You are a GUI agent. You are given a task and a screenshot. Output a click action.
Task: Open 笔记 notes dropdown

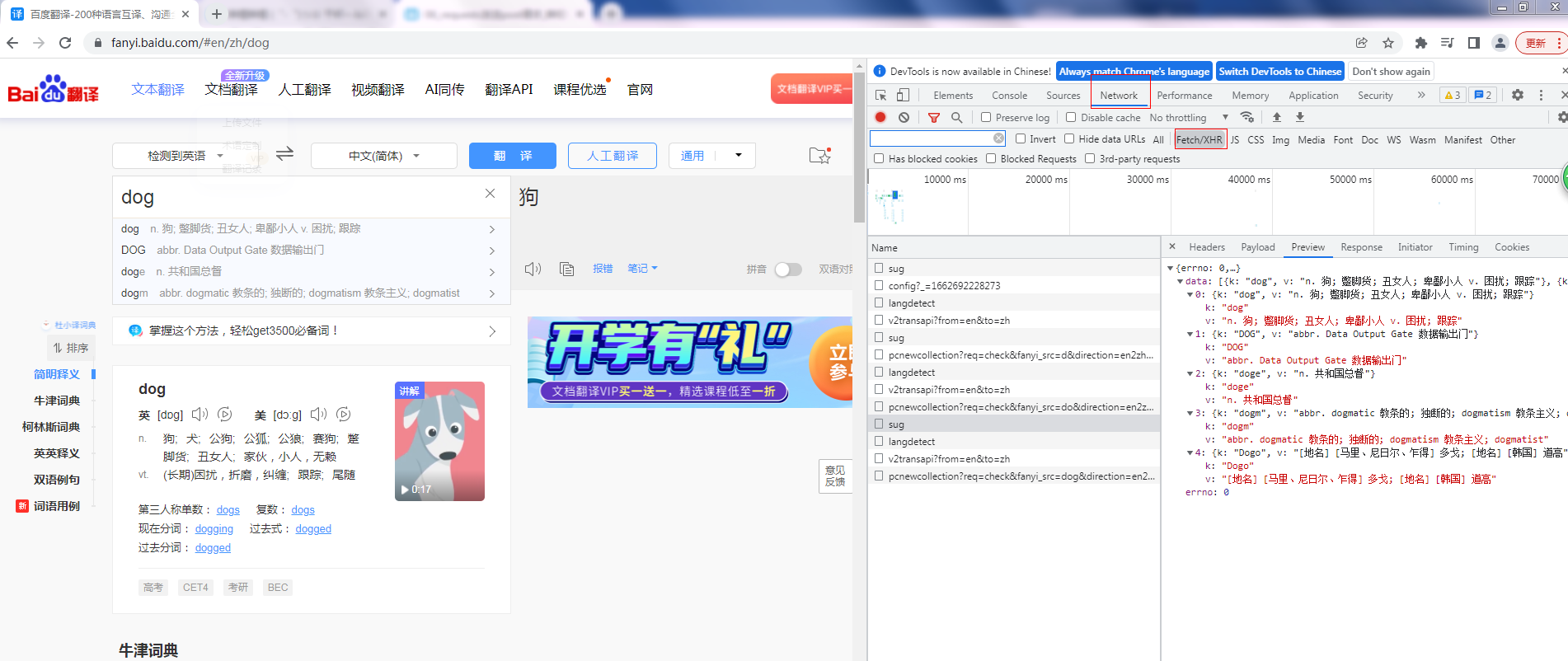643,269
